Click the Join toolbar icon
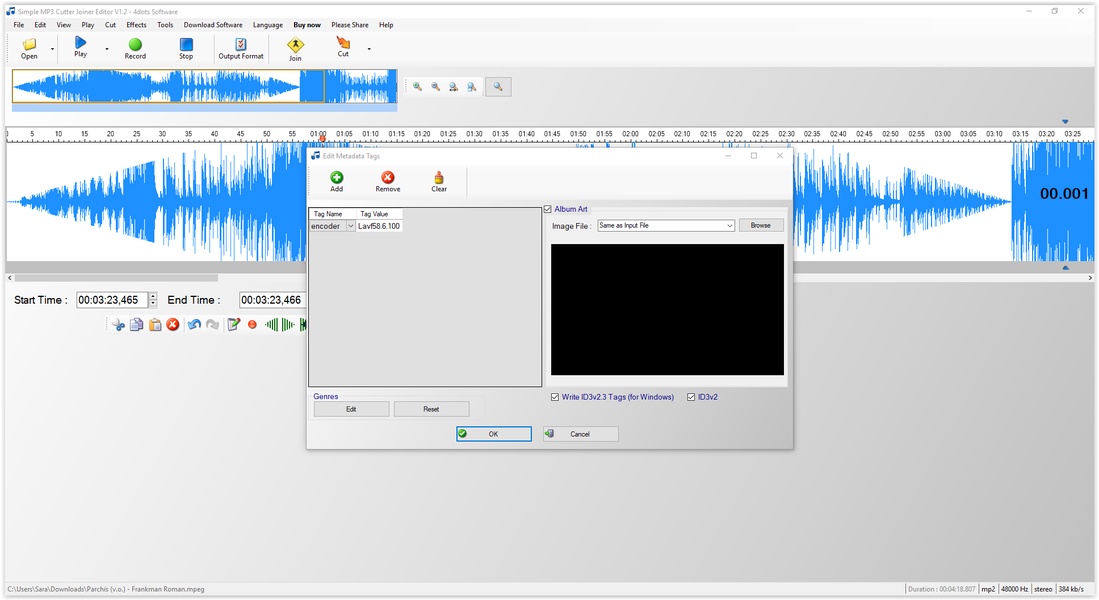This screenshot has height=600, width=1099. (x=295, y=45)
